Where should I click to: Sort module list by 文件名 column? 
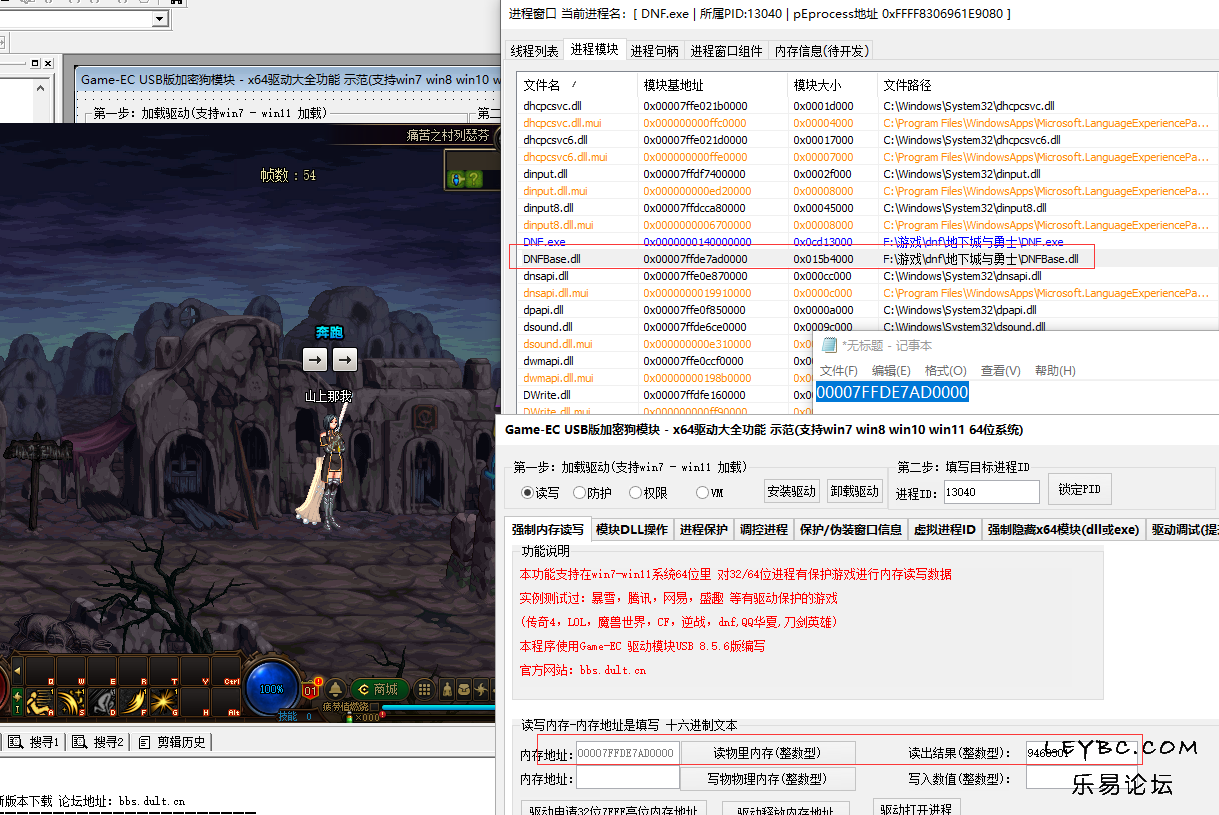tap(577, 85)
